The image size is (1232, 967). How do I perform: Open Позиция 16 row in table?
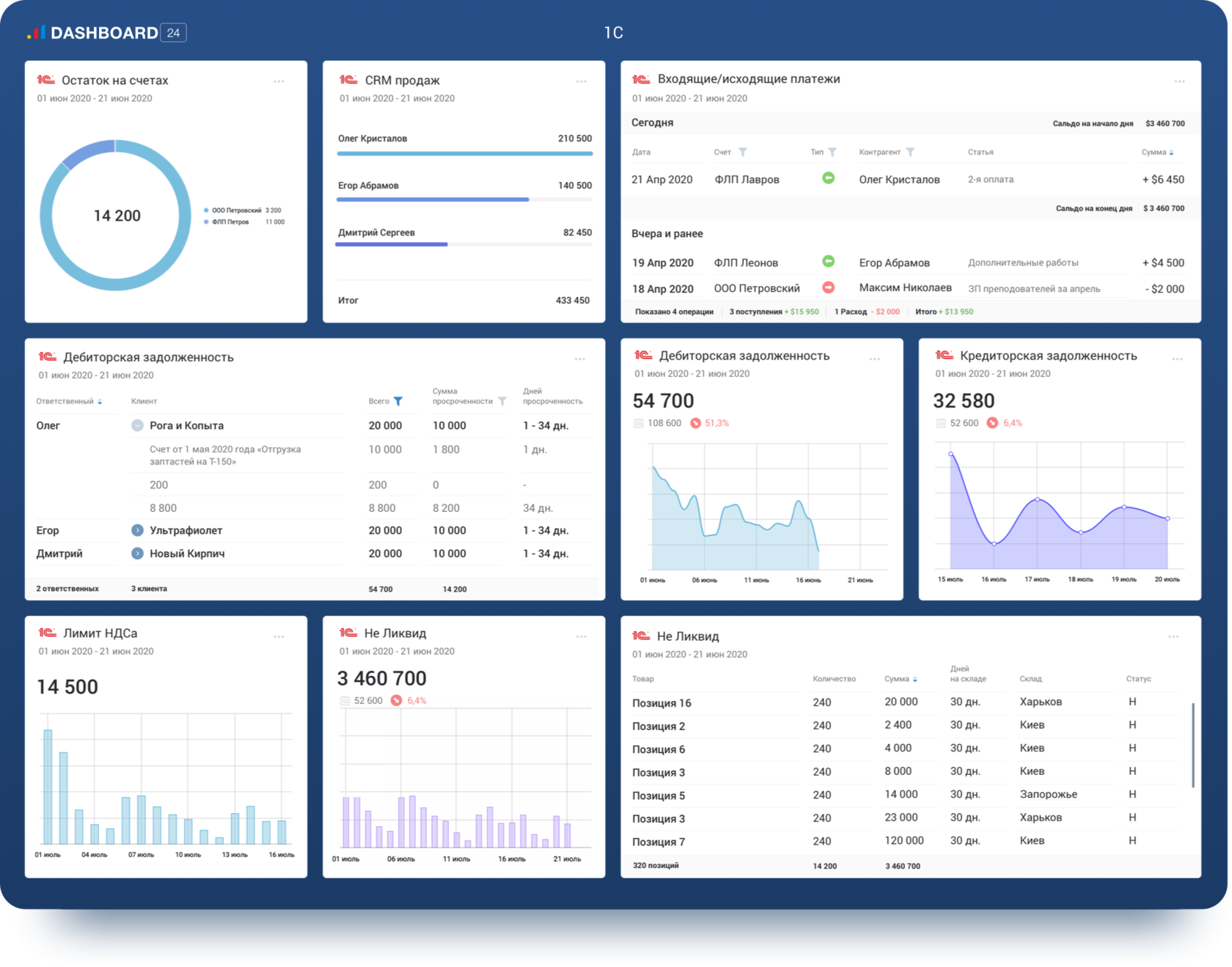[x=661, y=703]
